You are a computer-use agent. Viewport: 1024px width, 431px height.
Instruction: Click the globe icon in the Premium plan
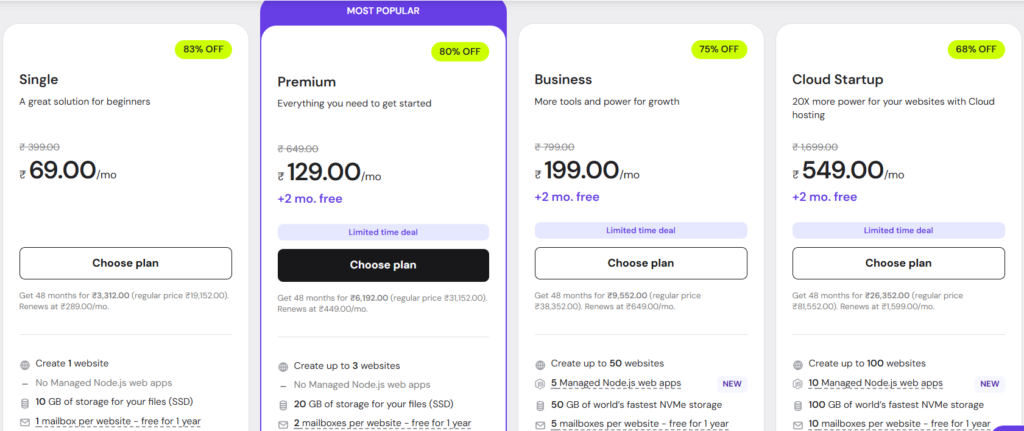point(284,366)
